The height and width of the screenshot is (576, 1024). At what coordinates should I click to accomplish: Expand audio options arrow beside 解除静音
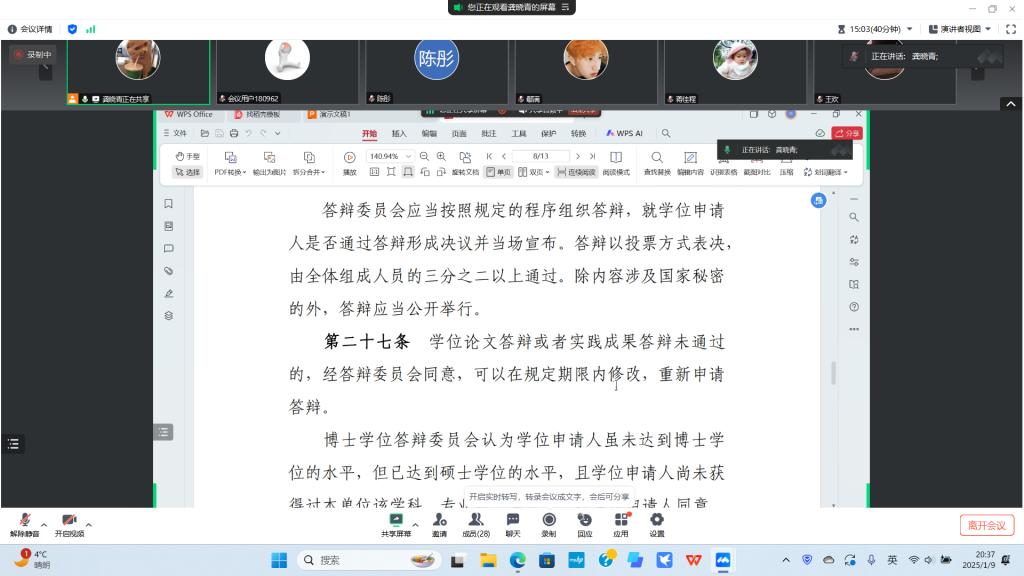pos(44,524)
